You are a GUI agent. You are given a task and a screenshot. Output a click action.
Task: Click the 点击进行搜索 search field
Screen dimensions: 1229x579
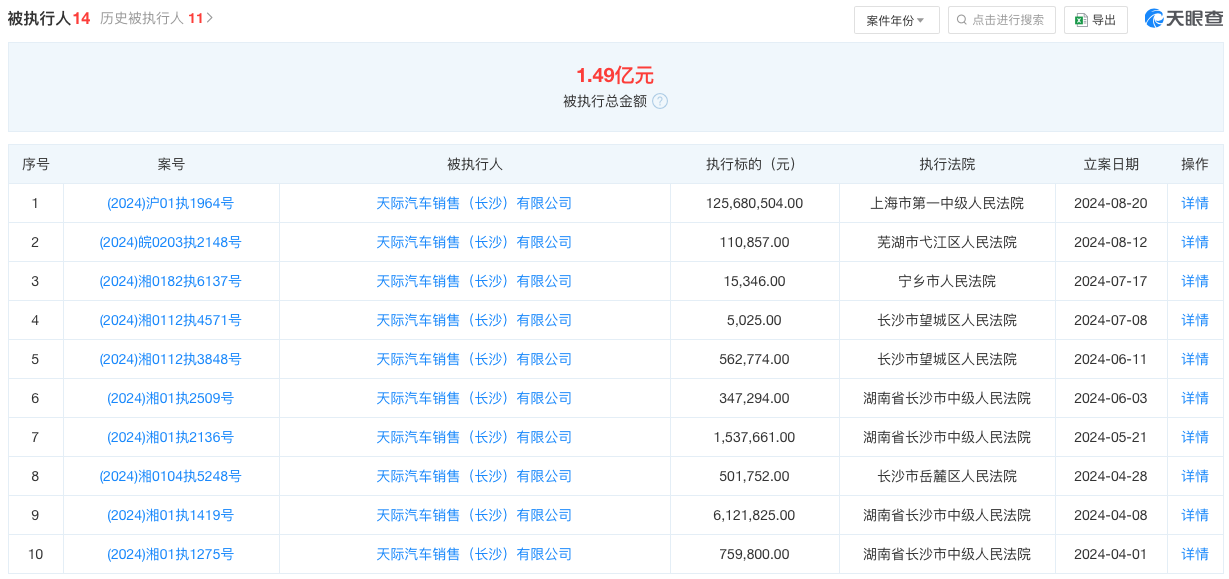(x=1001, y=20)
